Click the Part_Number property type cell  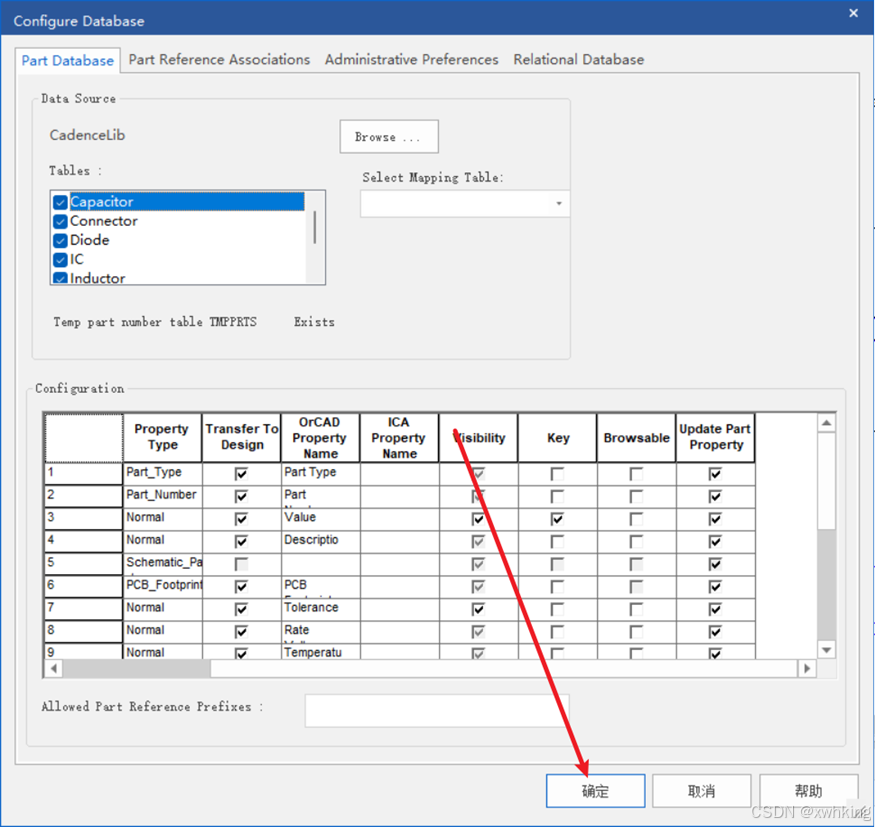point(162,496)
